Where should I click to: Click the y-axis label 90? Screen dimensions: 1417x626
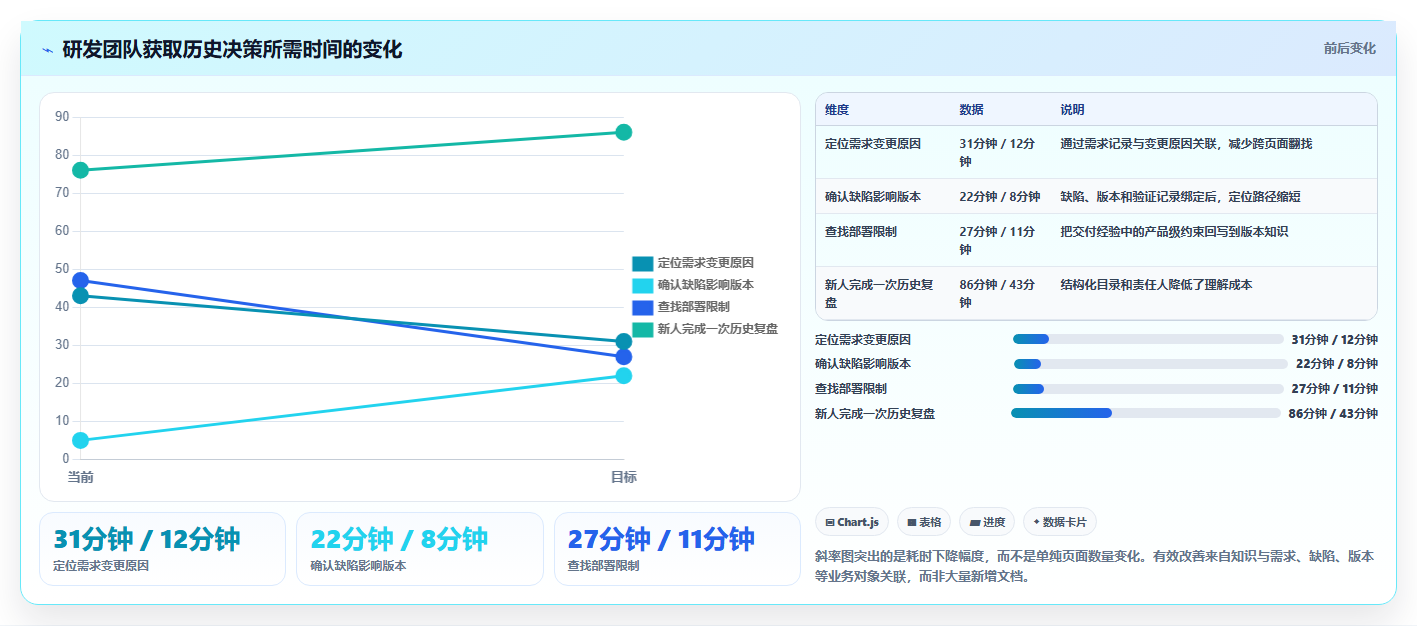tap(62, 117)
